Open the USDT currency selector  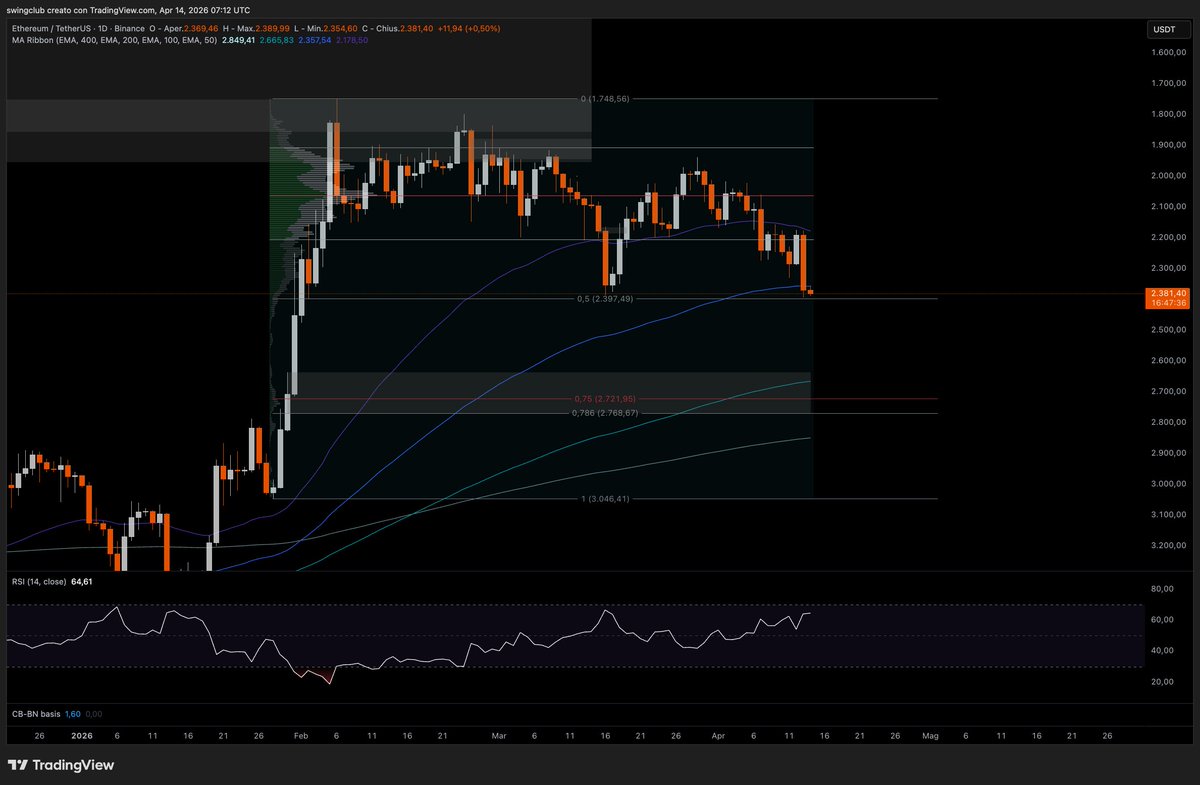tap(1164, 30)
